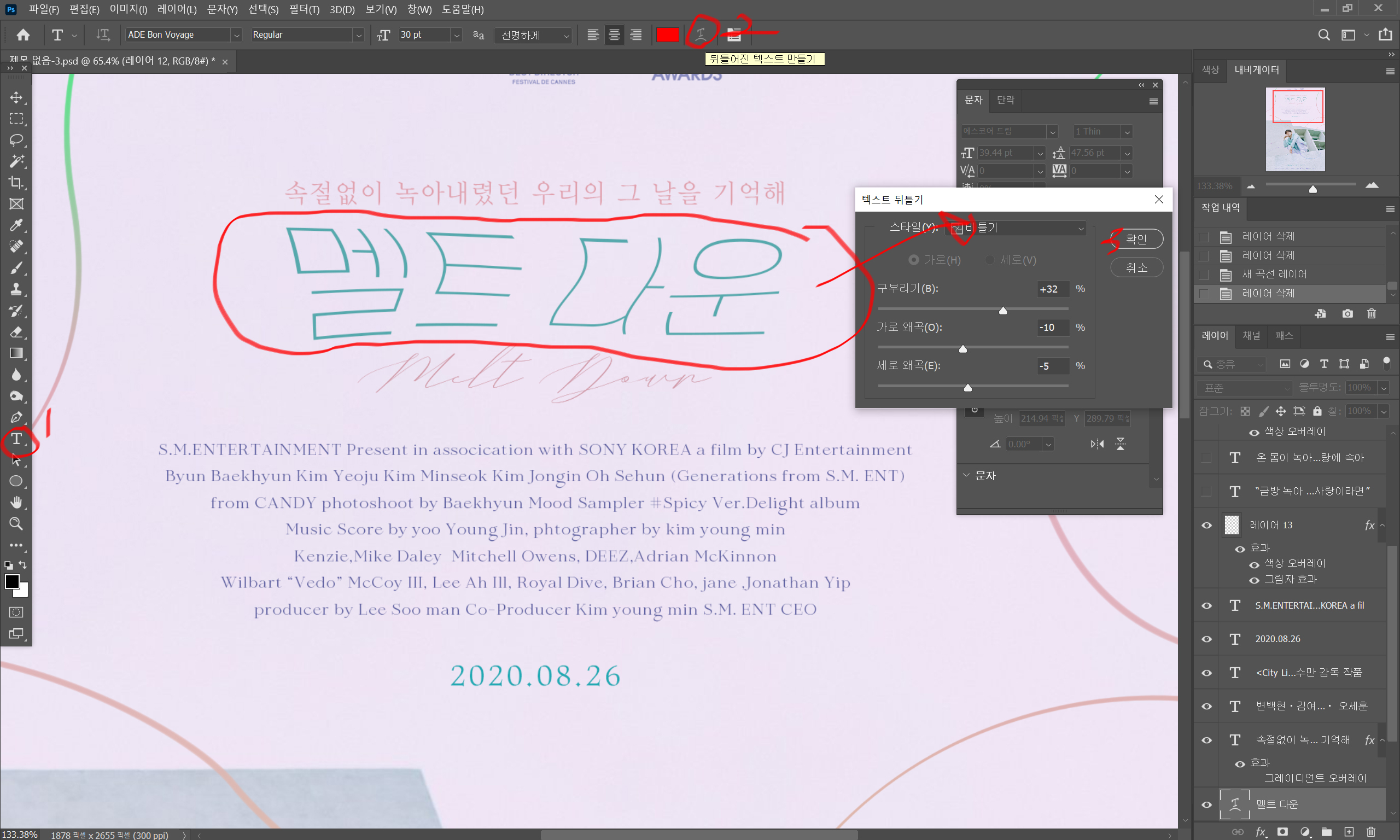Click the Navigator preview thumbnail
Viewport: 1400px width, 840px height.
pyautogui.click(x=1296, y=129)
